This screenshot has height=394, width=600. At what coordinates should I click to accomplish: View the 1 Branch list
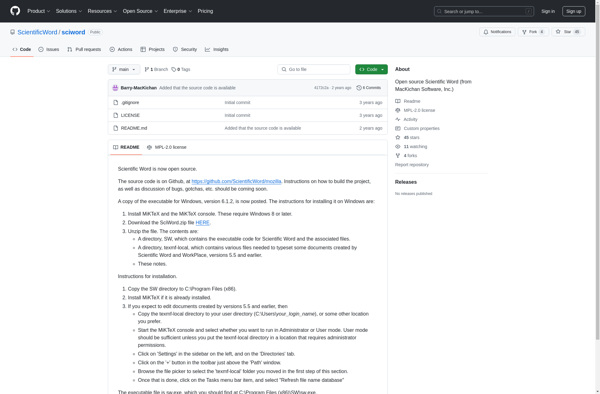(x=156, y=69)
